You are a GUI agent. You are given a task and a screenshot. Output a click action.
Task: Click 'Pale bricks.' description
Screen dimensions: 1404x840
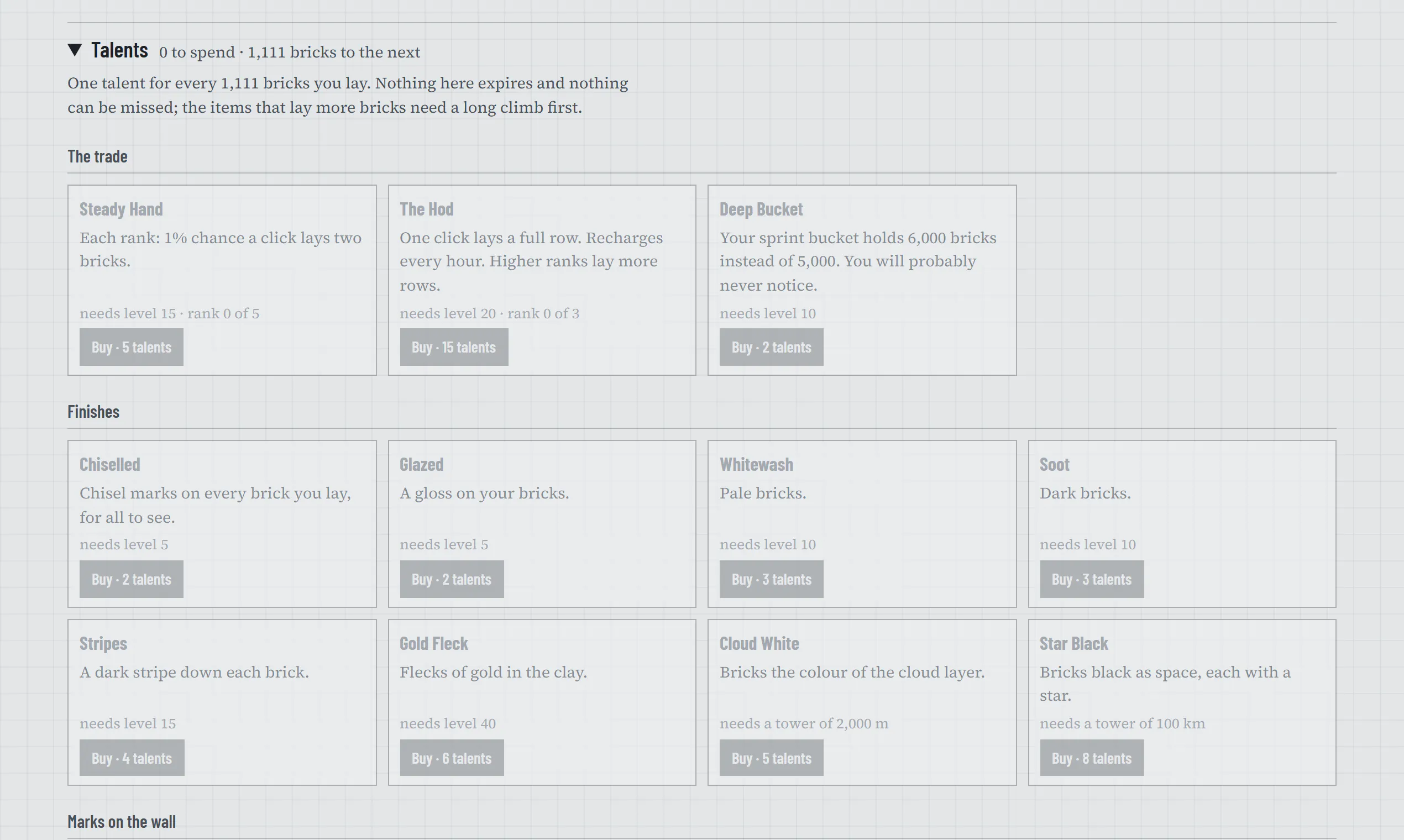[x=763, y=494]
